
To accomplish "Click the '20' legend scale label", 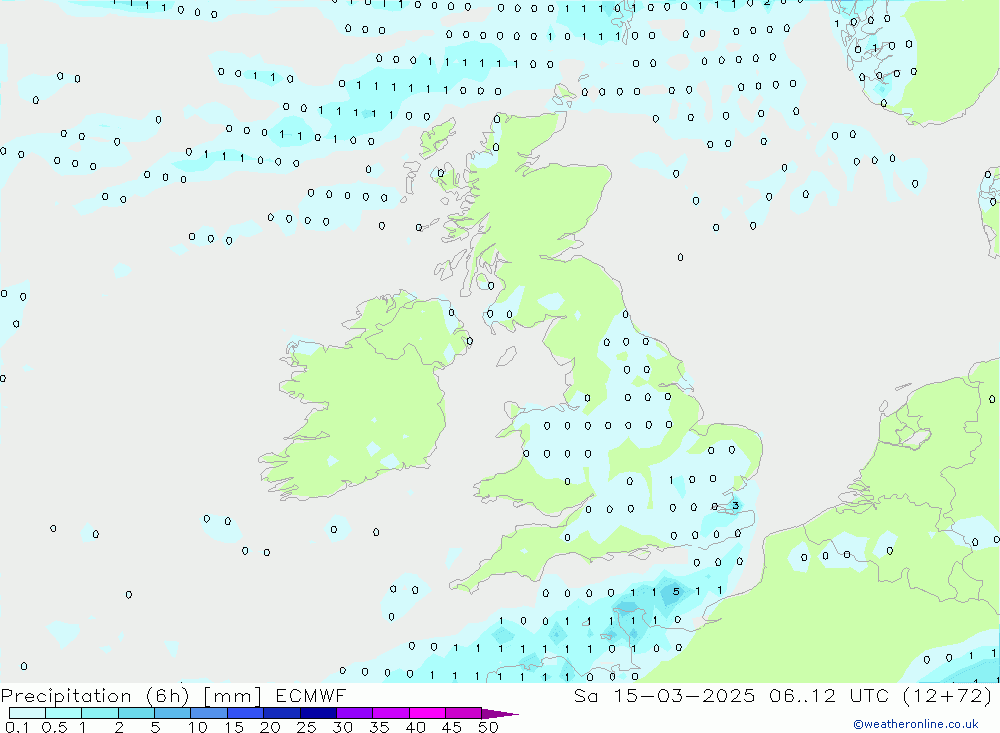I will pyautogui.click(x=270, y=727).
